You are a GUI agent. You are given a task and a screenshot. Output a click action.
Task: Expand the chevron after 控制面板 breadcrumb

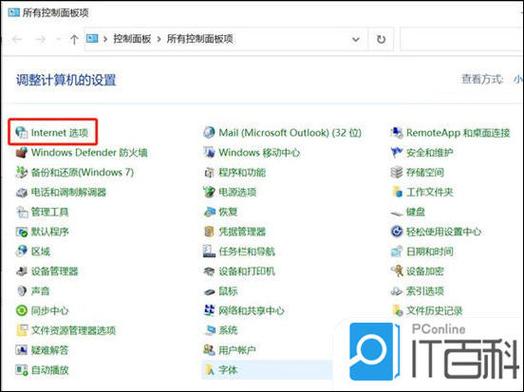point(159,39)
